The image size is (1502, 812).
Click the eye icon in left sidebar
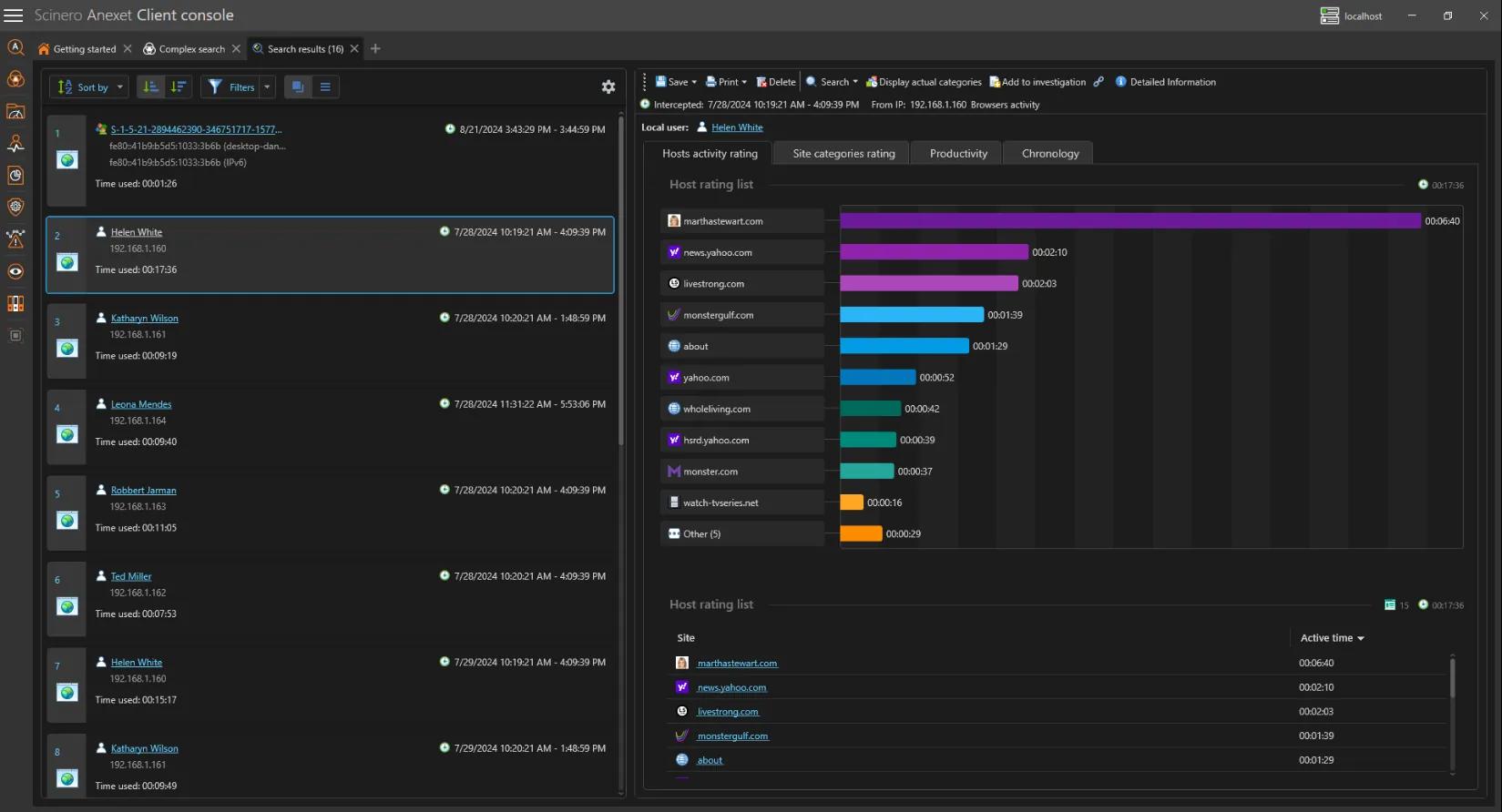(x=15, y=271)
